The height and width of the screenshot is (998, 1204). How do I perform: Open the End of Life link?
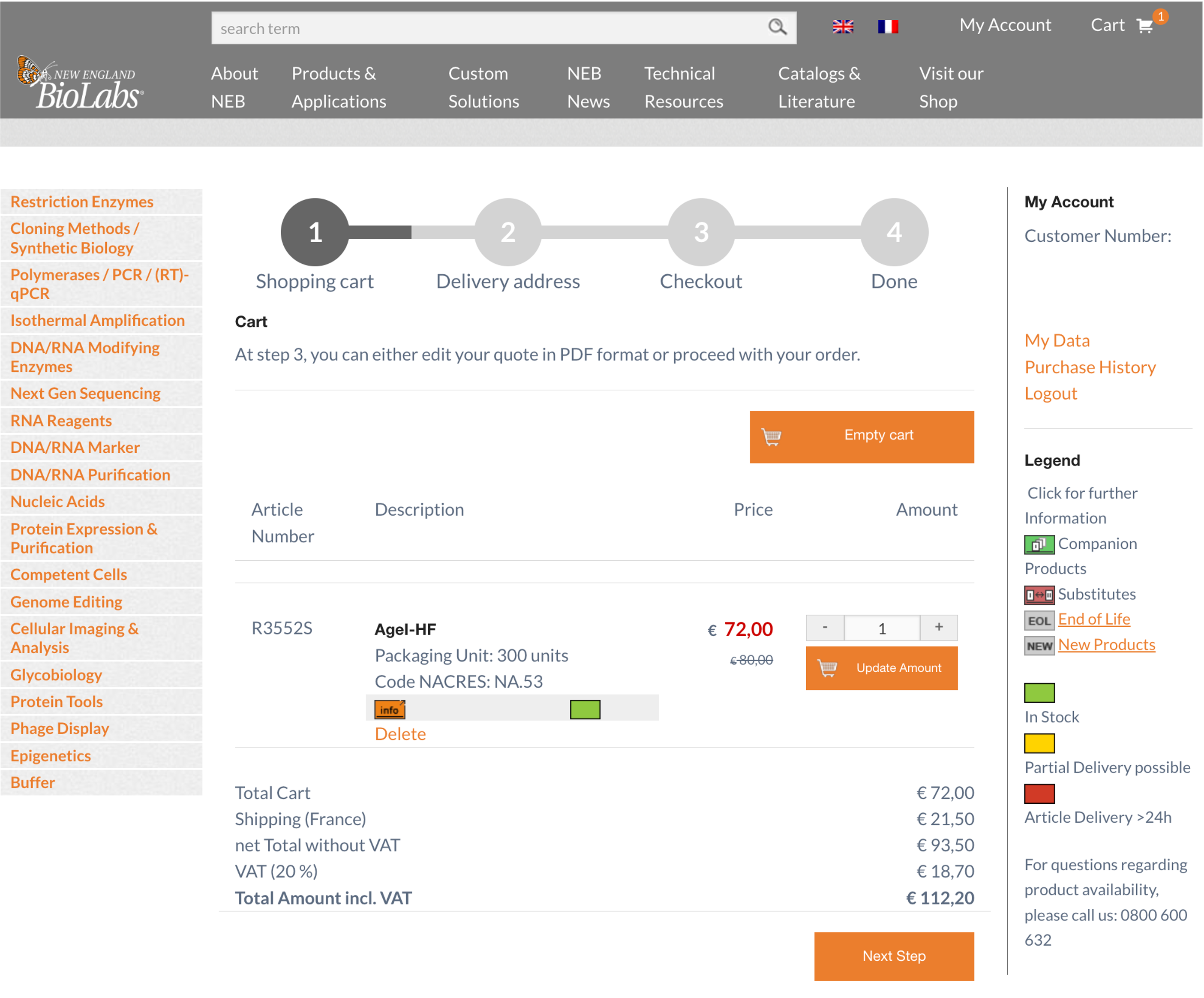coord(1093,619)
